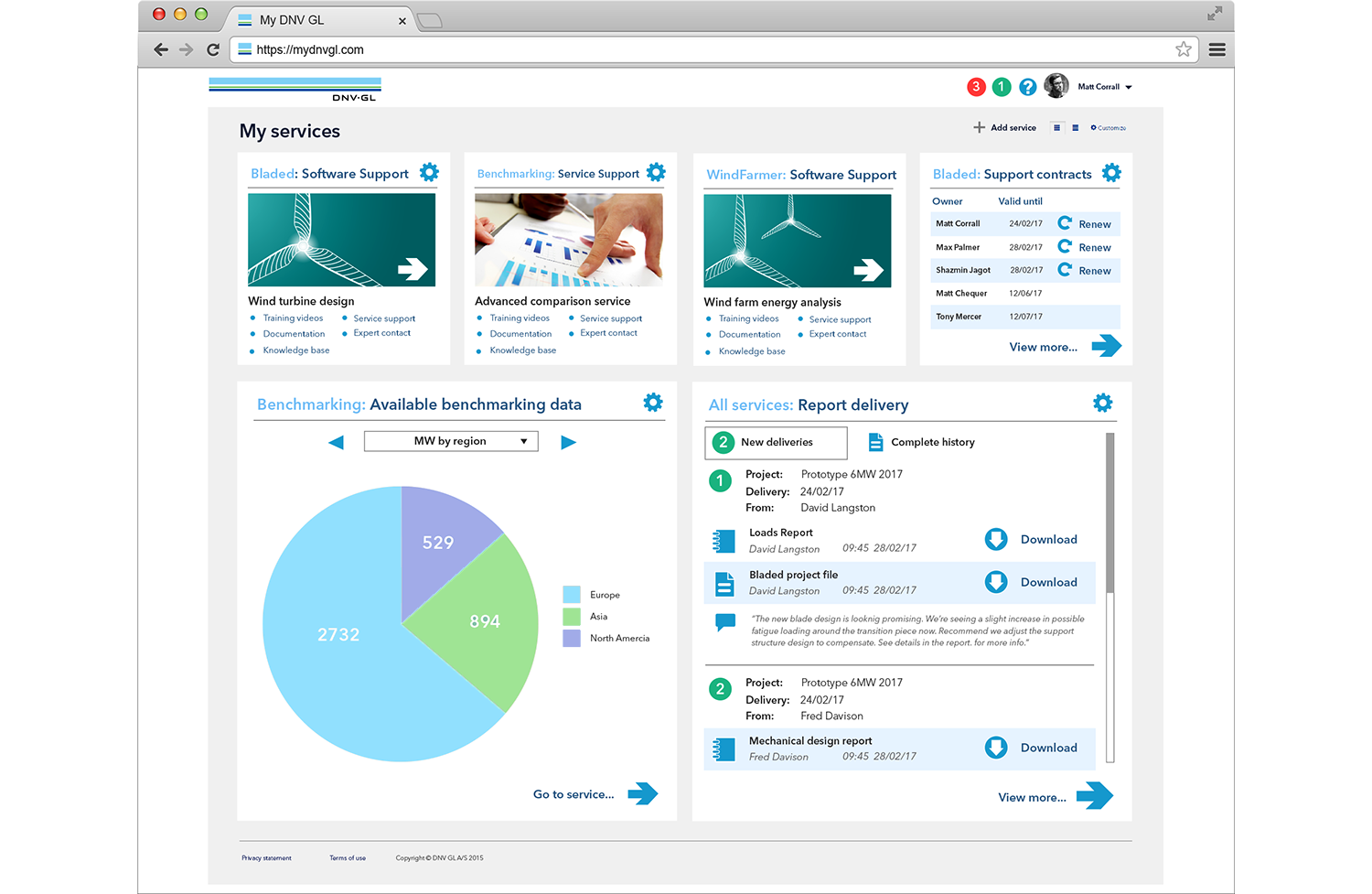The height and width of the screenshot is (894, 1372).
Task: Click blue arrow beside Report delivery View more
Action: [x=1095, y=795]
